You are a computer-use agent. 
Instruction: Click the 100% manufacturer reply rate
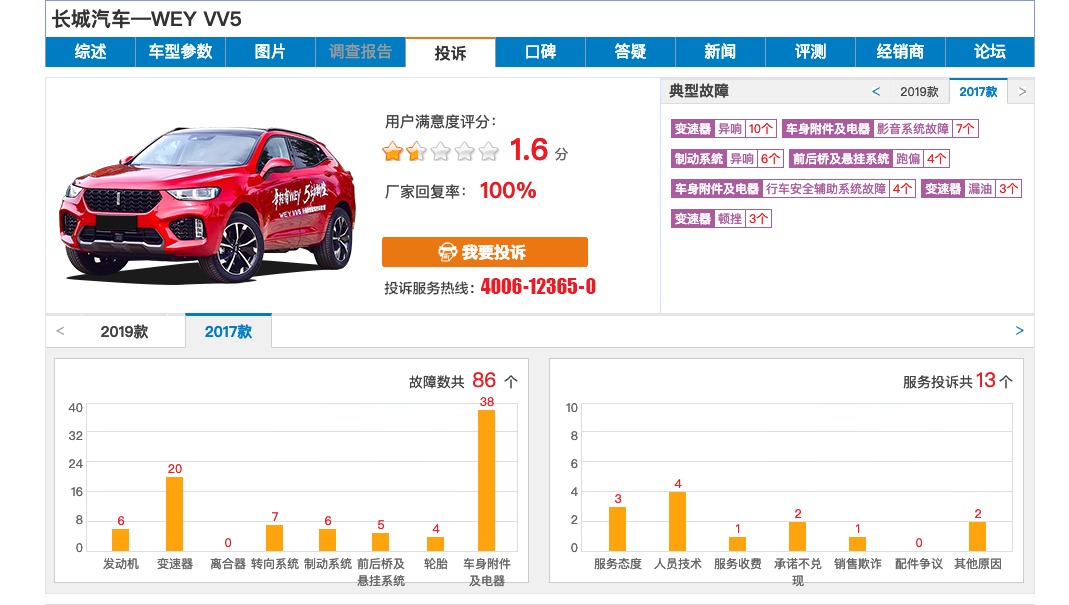[508, 190]
